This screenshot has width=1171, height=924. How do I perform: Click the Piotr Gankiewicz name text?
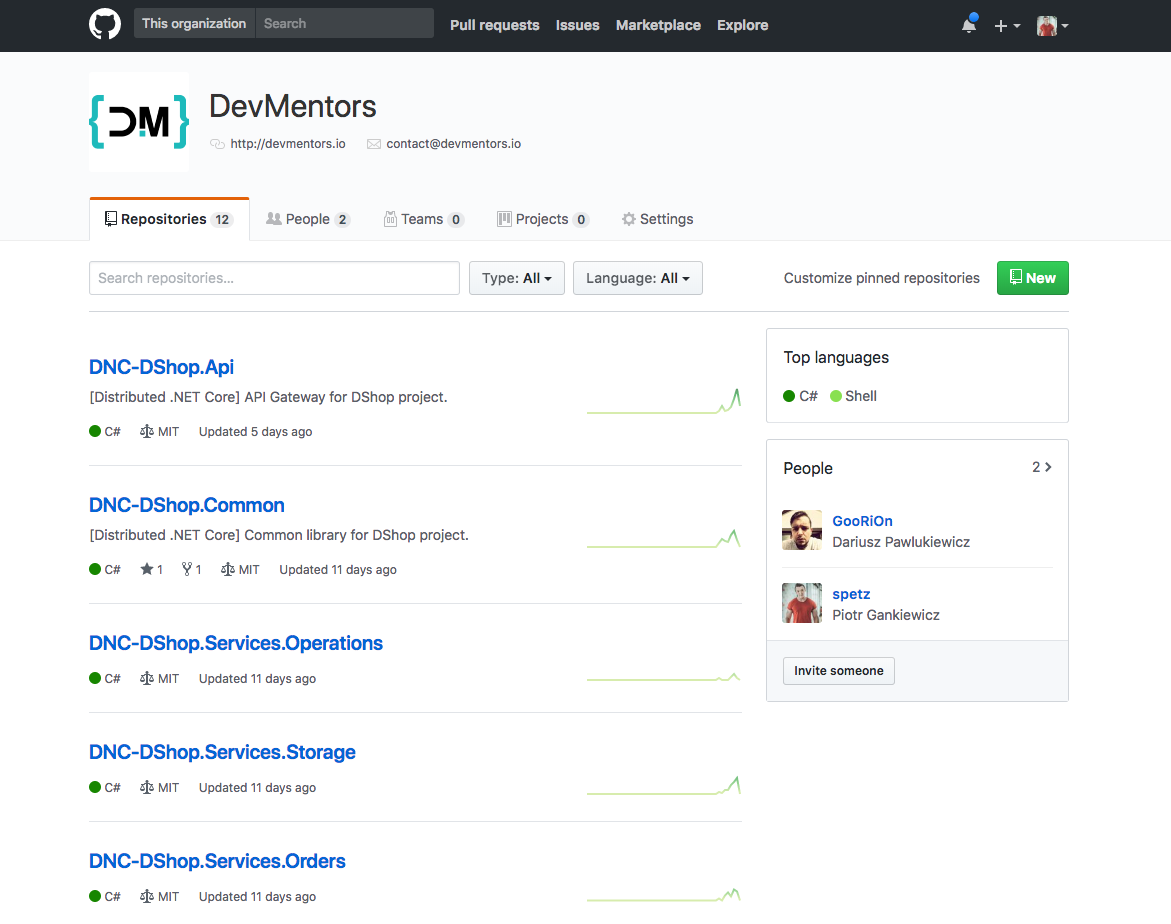click(x=886, y=615)
